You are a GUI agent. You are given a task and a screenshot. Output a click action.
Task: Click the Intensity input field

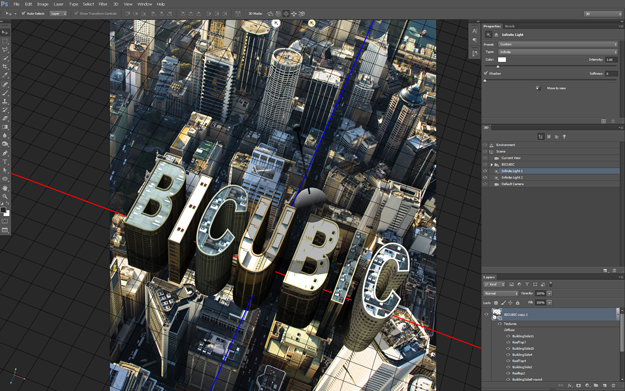pyautogui.click(x=611, y=59)
